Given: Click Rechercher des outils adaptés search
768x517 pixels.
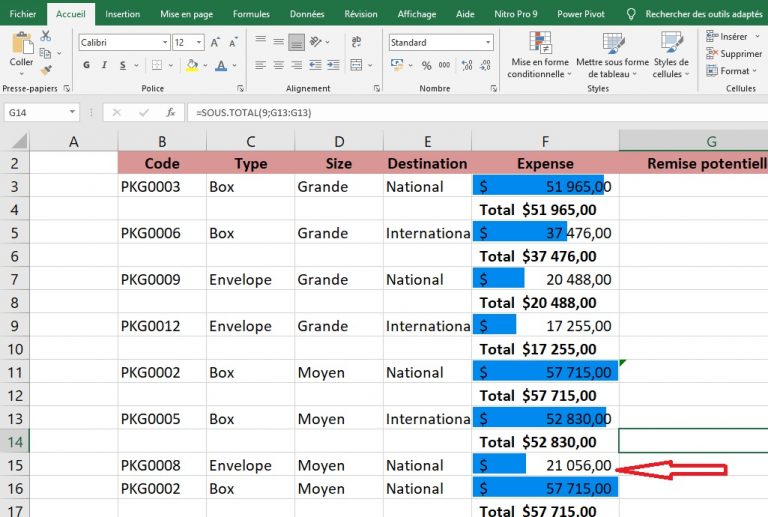Looking at the screenshot, I should (695, 14).
